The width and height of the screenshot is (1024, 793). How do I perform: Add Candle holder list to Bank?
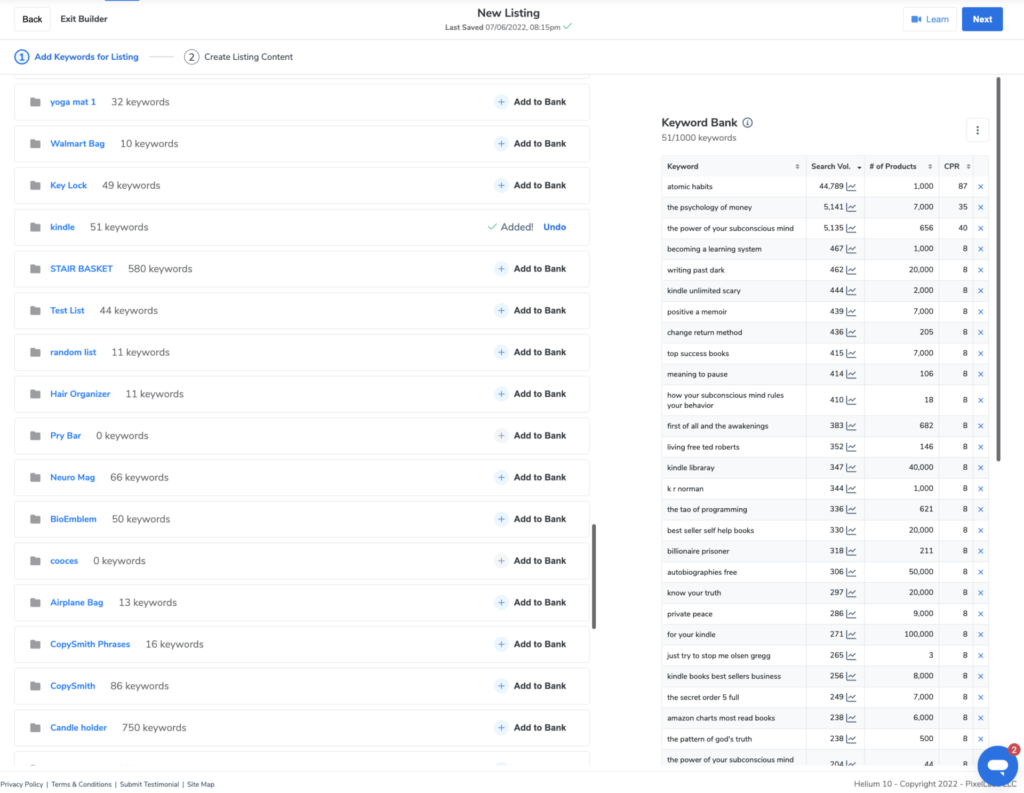coord(530,728)
